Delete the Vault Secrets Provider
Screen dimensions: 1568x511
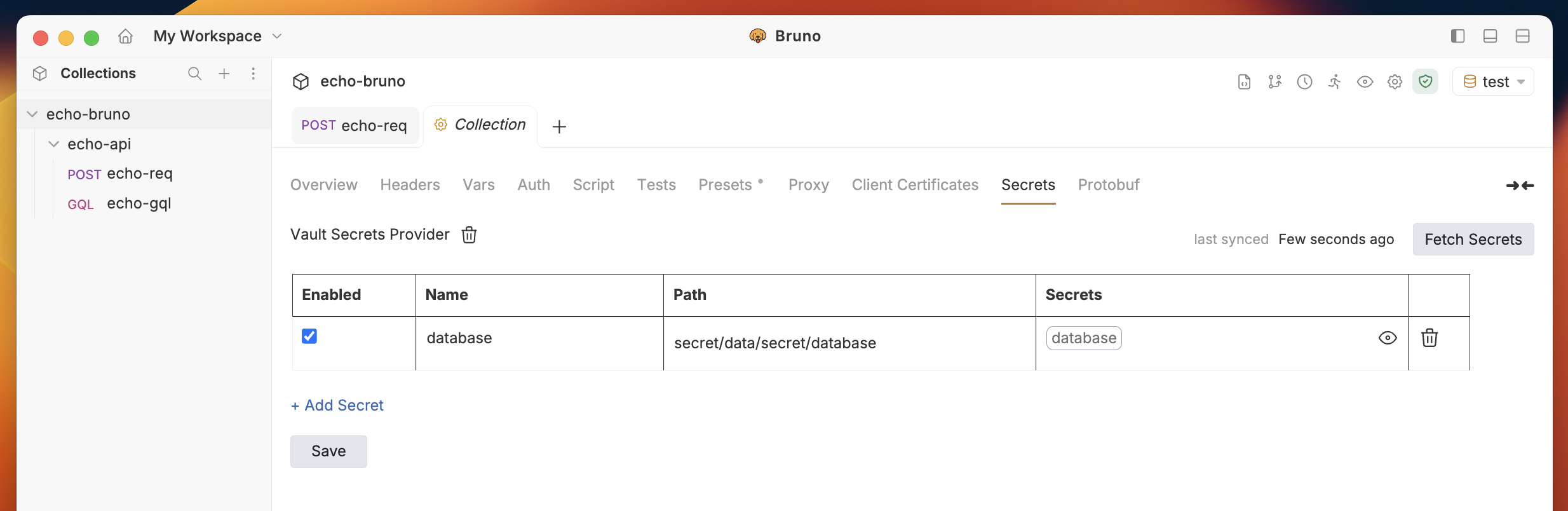pos(469,235)
